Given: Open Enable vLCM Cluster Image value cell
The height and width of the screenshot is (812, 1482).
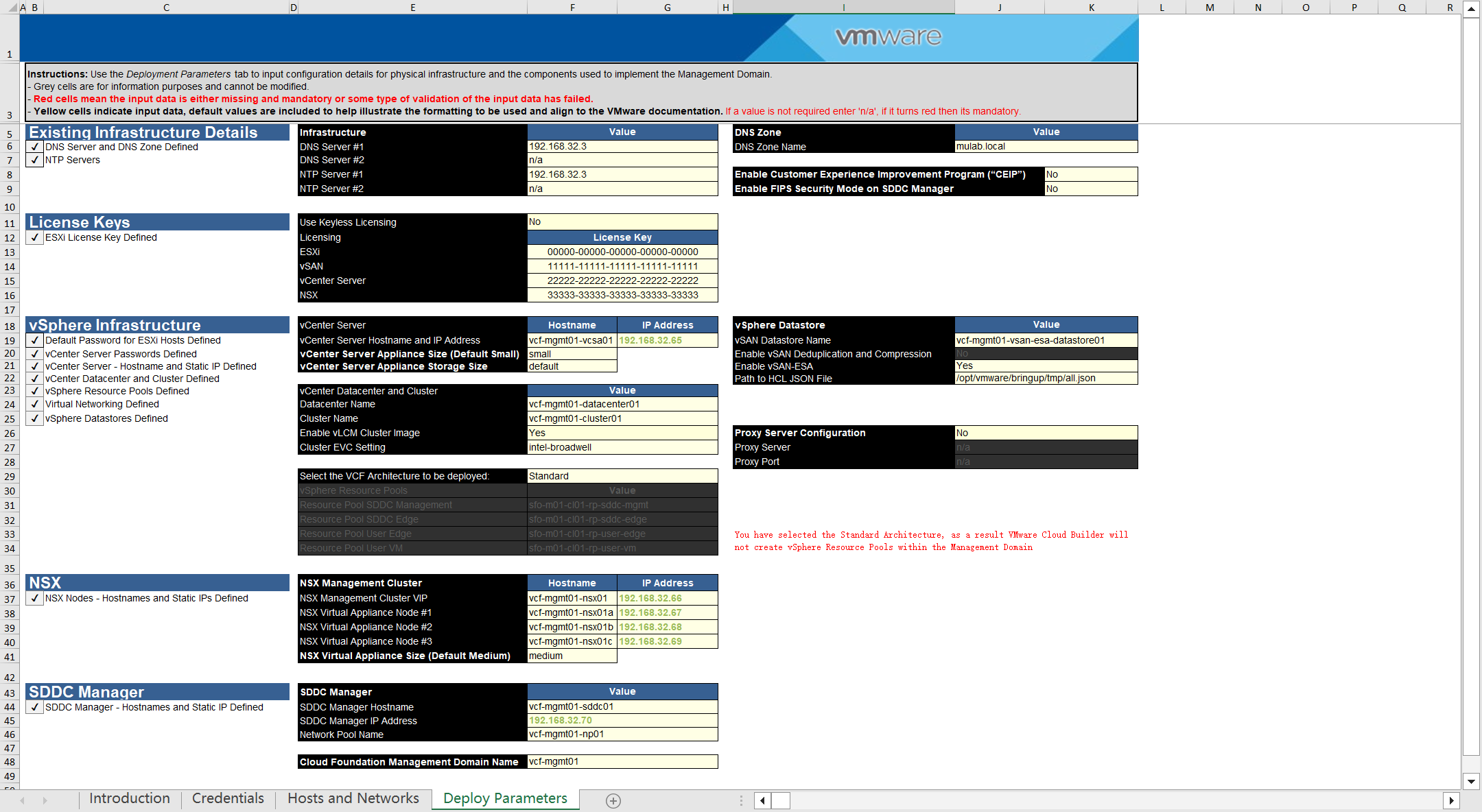Looking at the screenshot, I should coord(622,433).
